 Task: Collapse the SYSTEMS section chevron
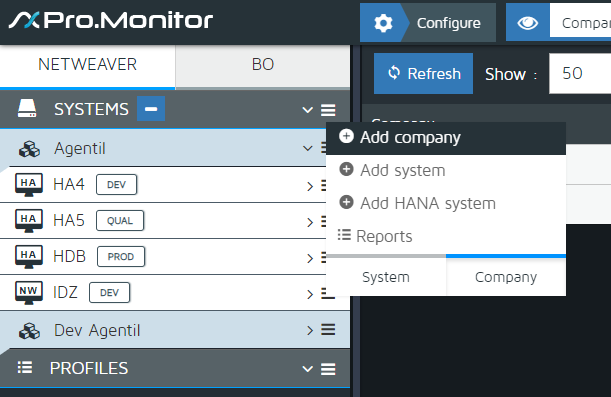307,110
